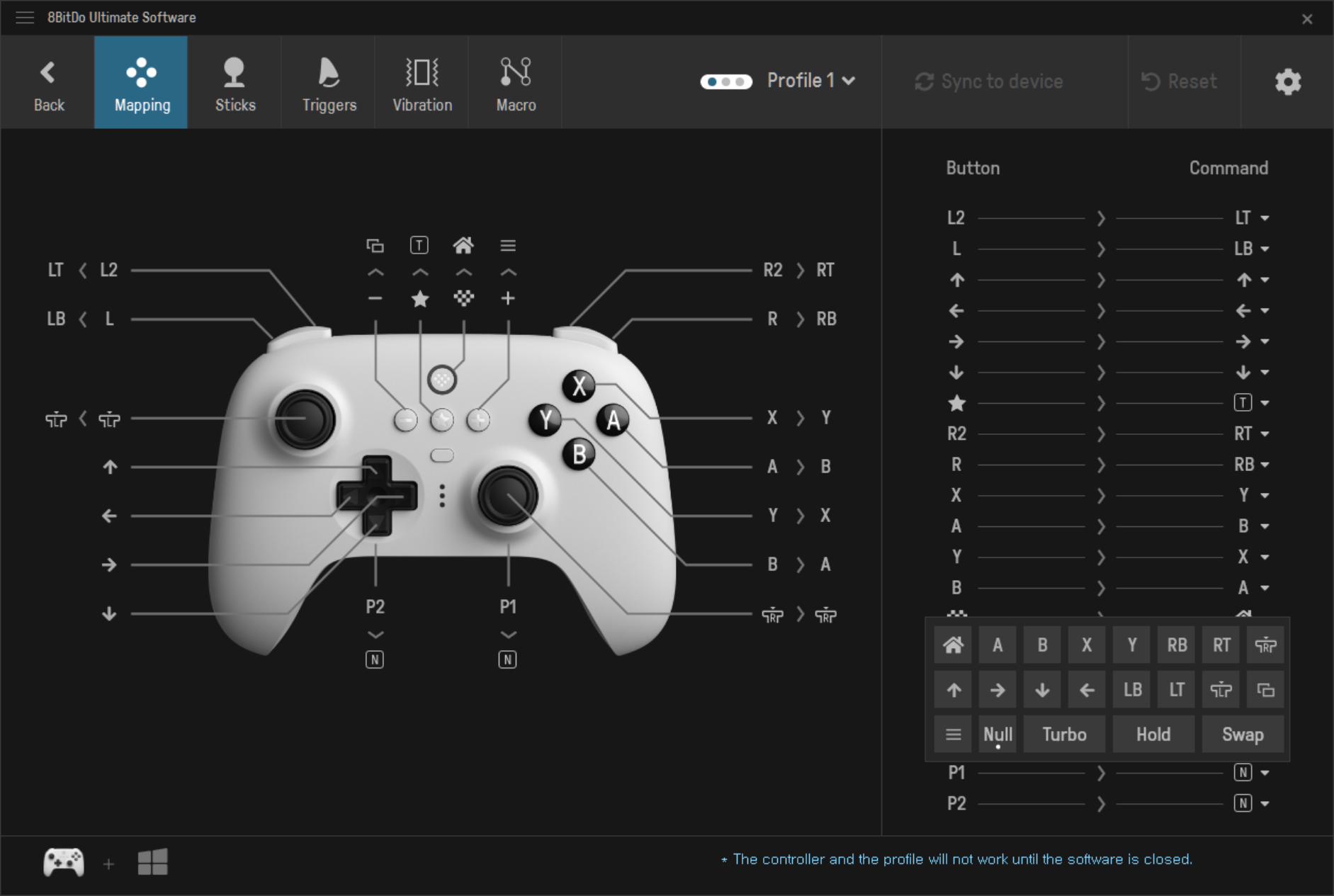Screen dimensions: 1334x896
Task: Open L2 command dropdown showing LT
Action: (x=1252, y=218)
